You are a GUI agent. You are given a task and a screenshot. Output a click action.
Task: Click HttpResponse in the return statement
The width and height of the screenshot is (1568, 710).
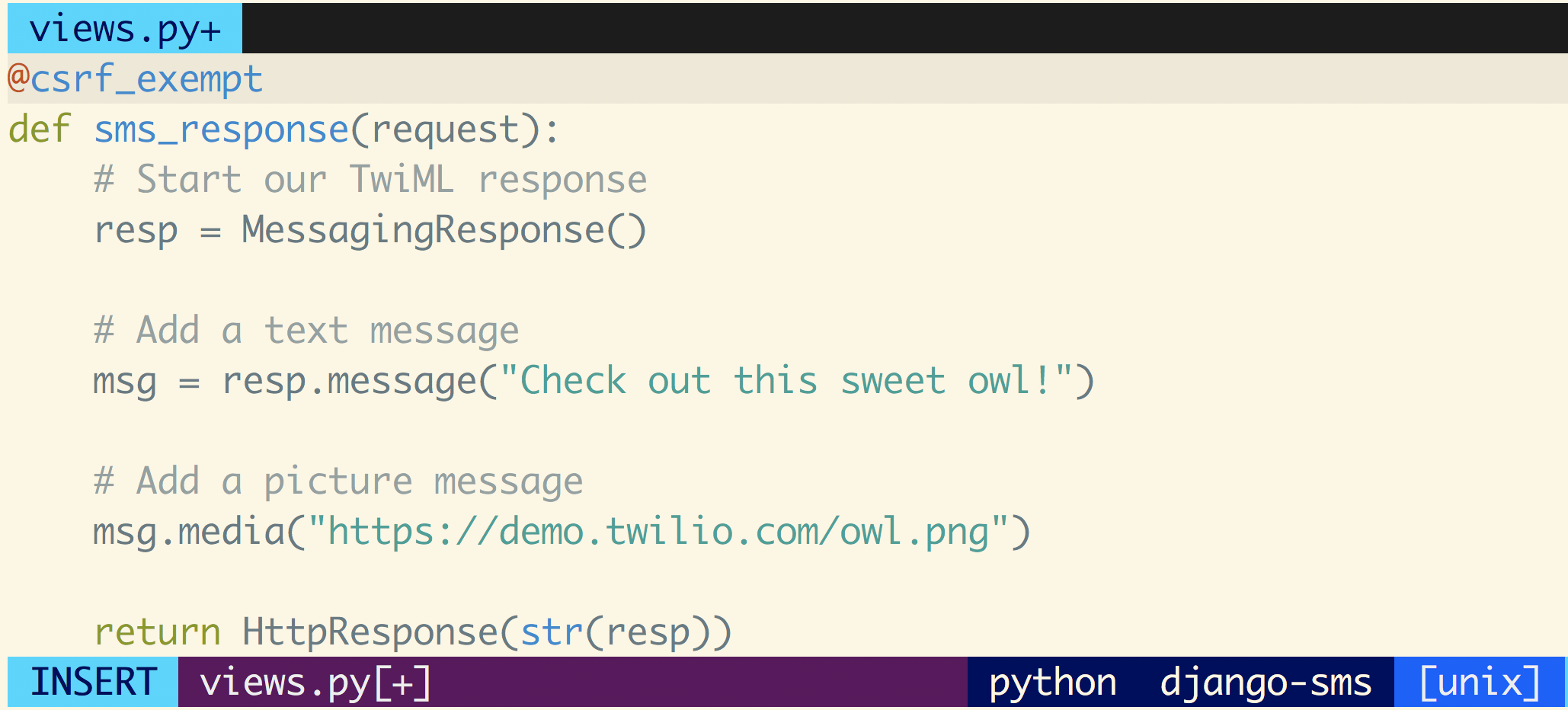(370, 632)
